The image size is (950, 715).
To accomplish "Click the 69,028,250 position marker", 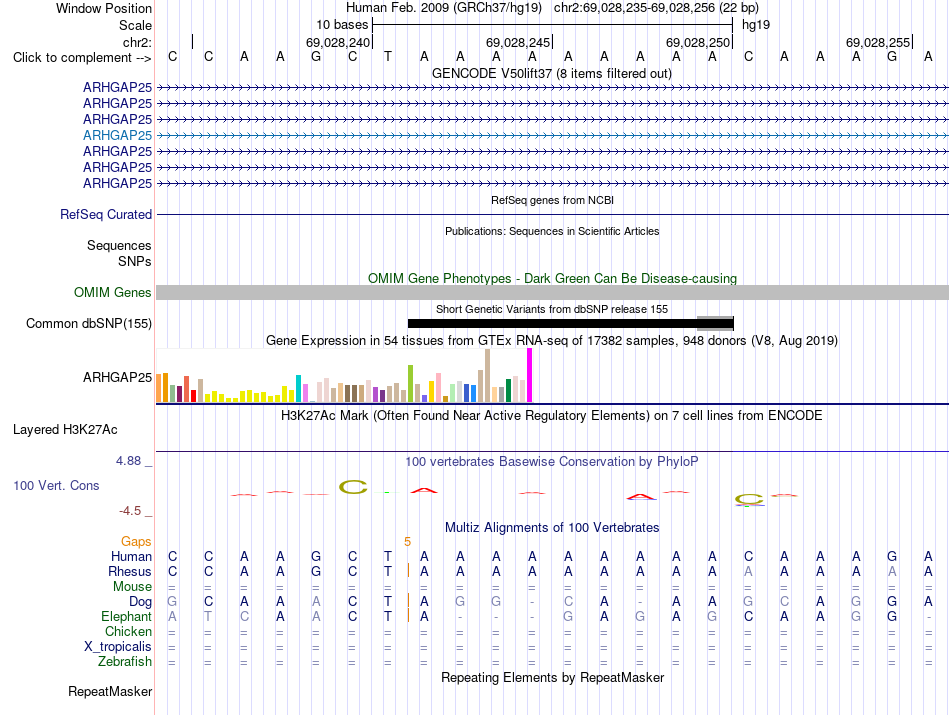I will coord(698,42).
